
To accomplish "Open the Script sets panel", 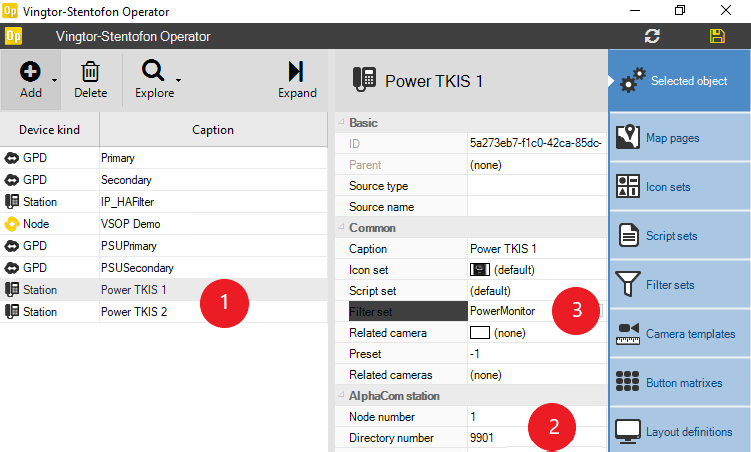I will click(679, 236).
